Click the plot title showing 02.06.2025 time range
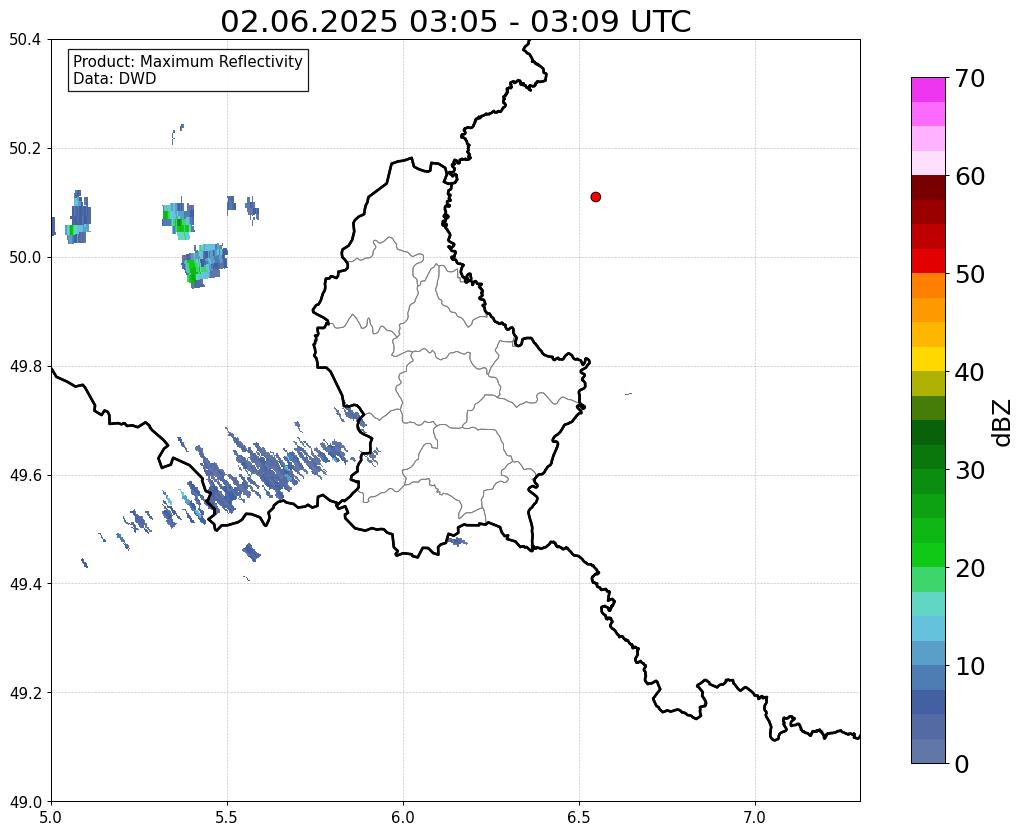Screen dimensions: 1023x834 [455, 21]
